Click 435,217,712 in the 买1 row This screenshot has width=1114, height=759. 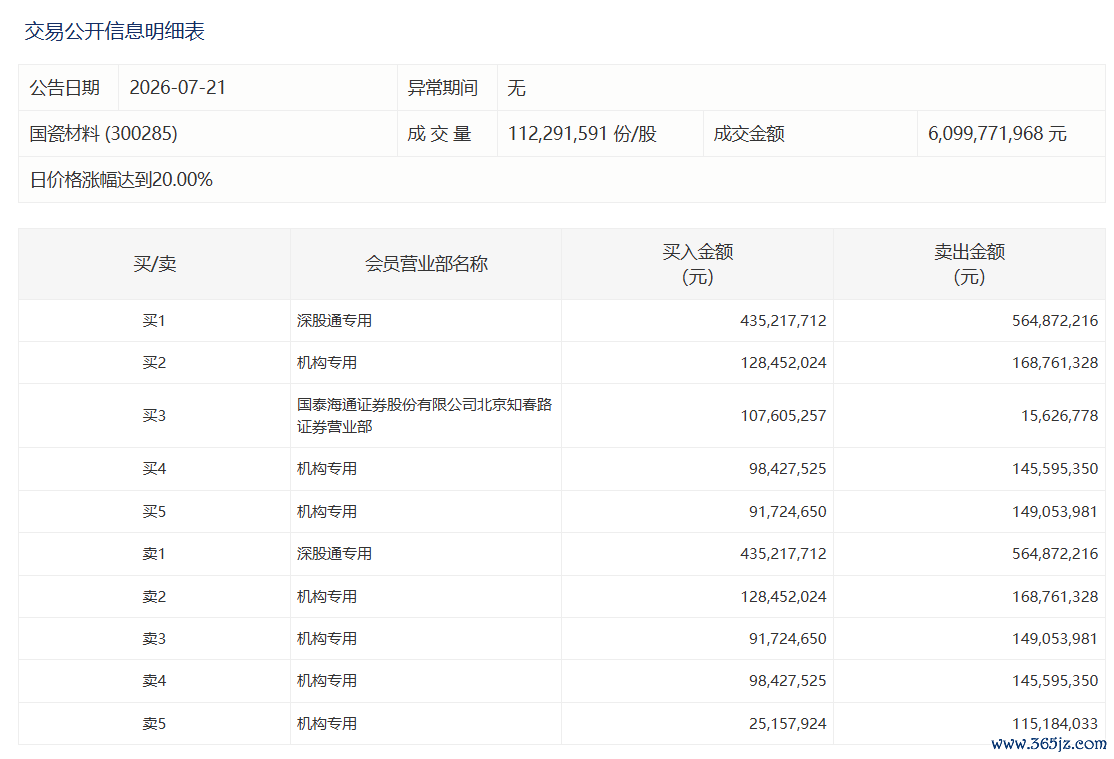(x=783, y=321)
